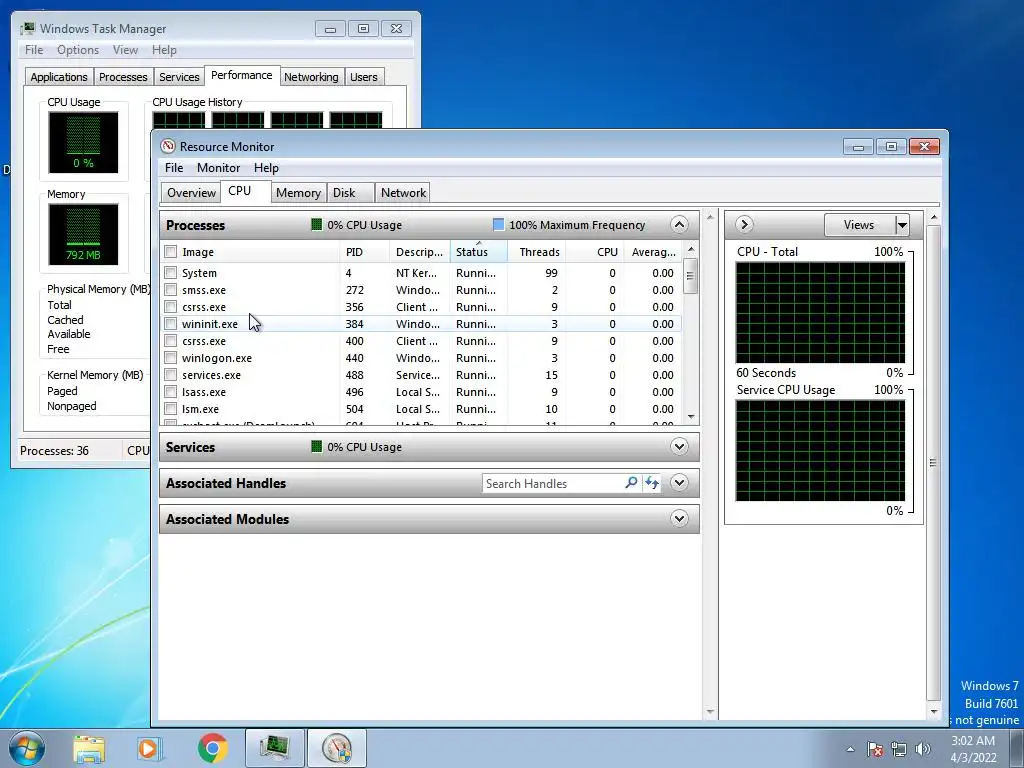Click the blue Maximum Frequency legend square

[x=498, y=225]
